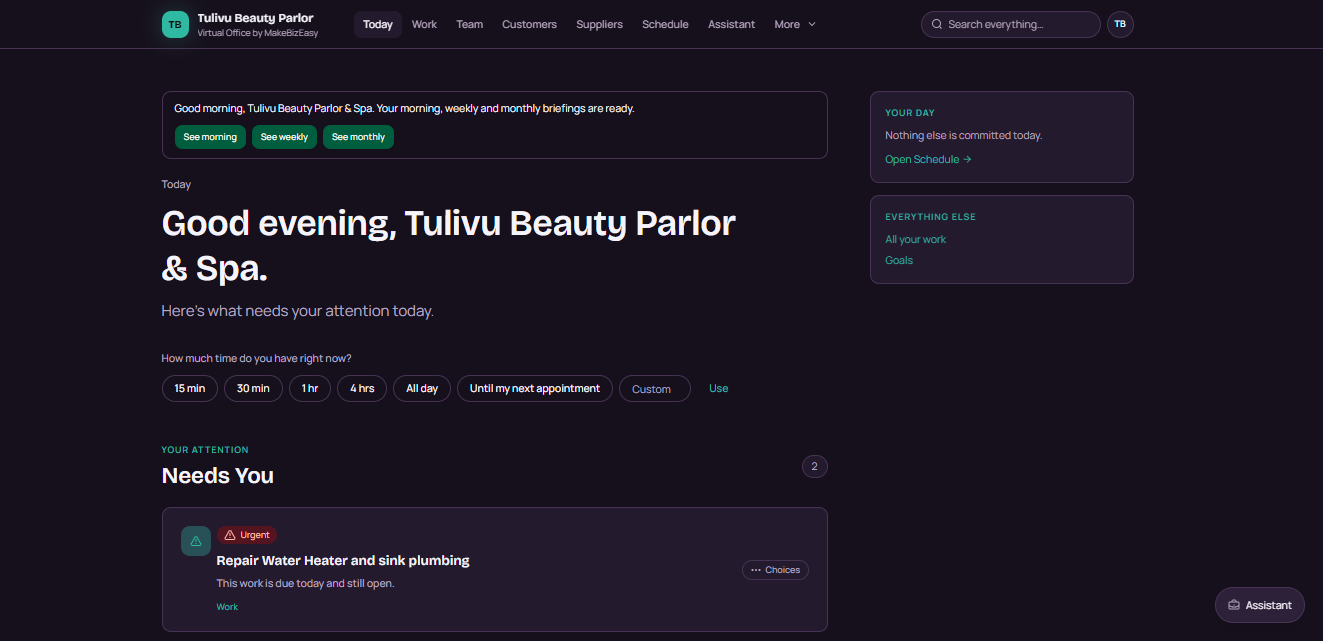Select the All day time chip
1326x641 pixels.
[422, 388]
